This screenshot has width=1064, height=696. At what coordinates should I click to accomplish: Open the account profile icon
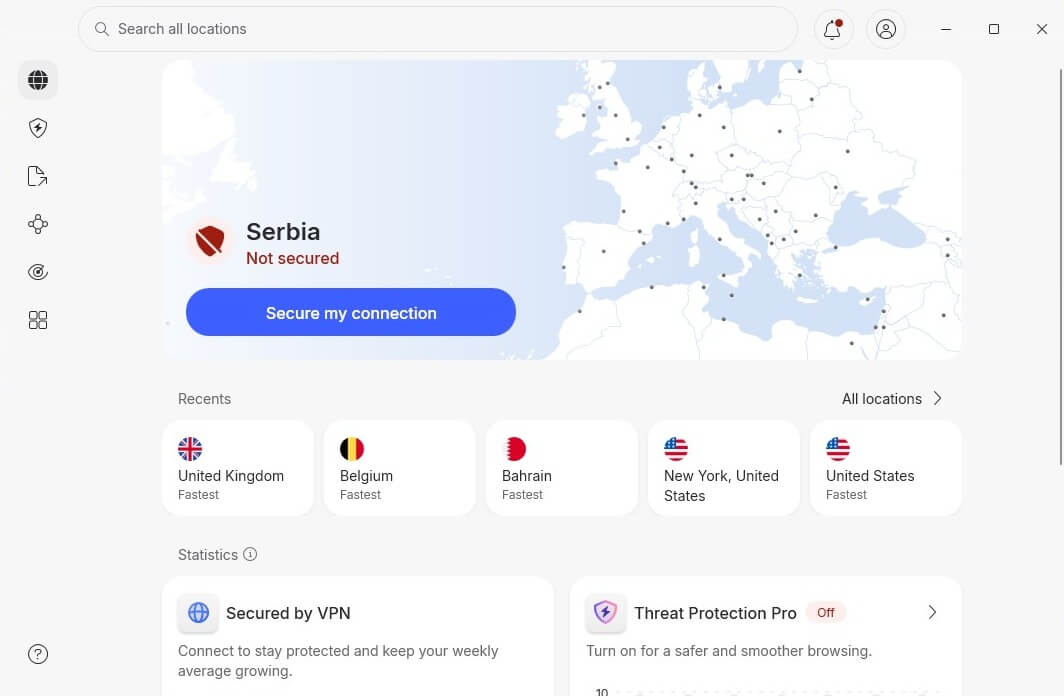click(x=886, y=29)
